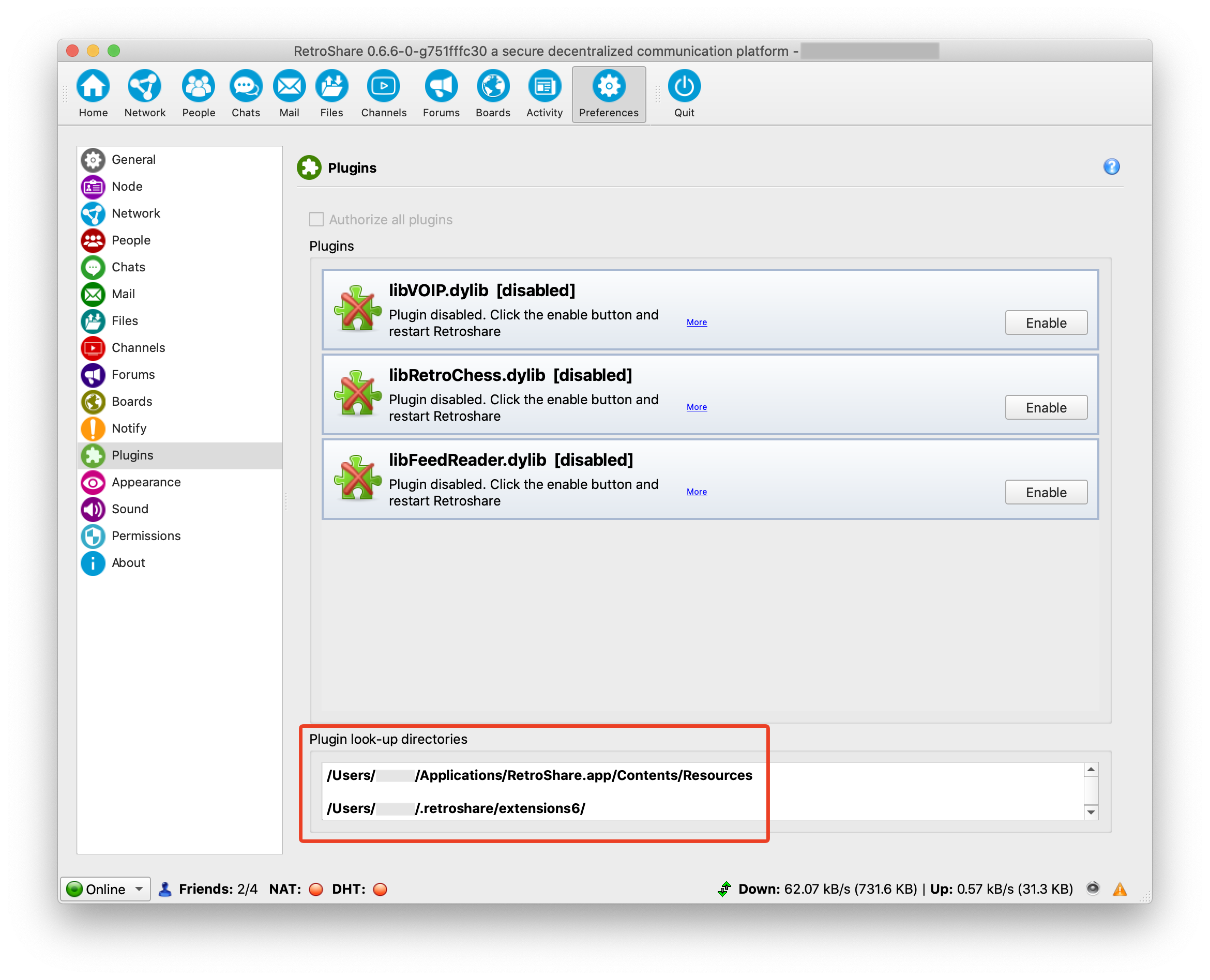The height and width of the screenshot is (980, 1210).
Task: Select Sound in preferences sidebar
Action: (x=179, y=509)
